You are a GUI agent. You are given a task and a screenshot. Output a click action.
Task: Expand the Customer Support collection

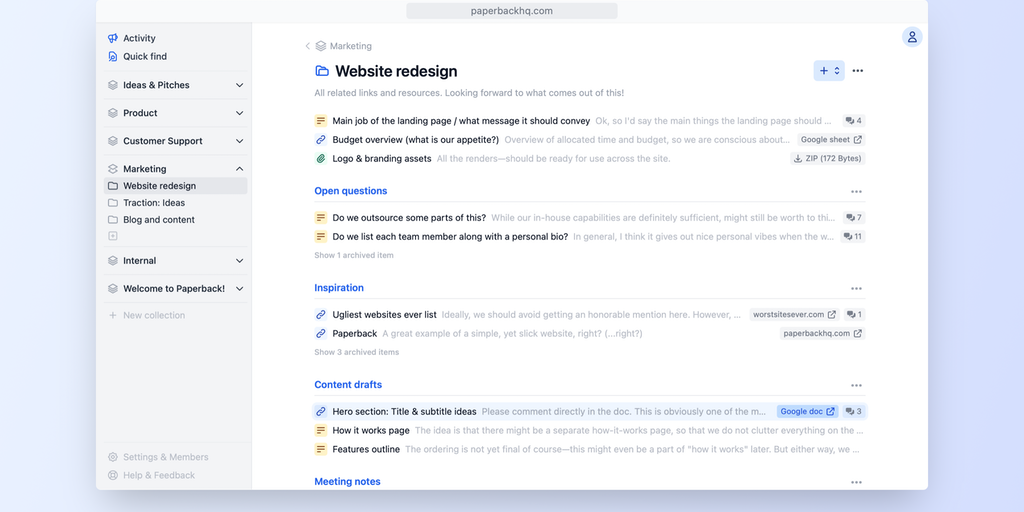(239, 141)
